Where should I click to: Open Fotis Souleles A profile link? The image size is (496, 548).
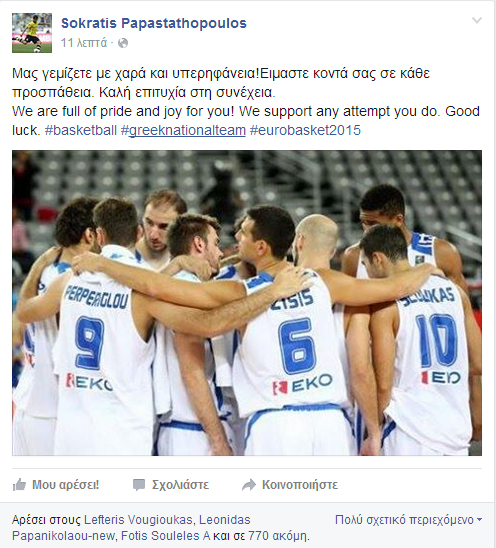click(165, 535)
